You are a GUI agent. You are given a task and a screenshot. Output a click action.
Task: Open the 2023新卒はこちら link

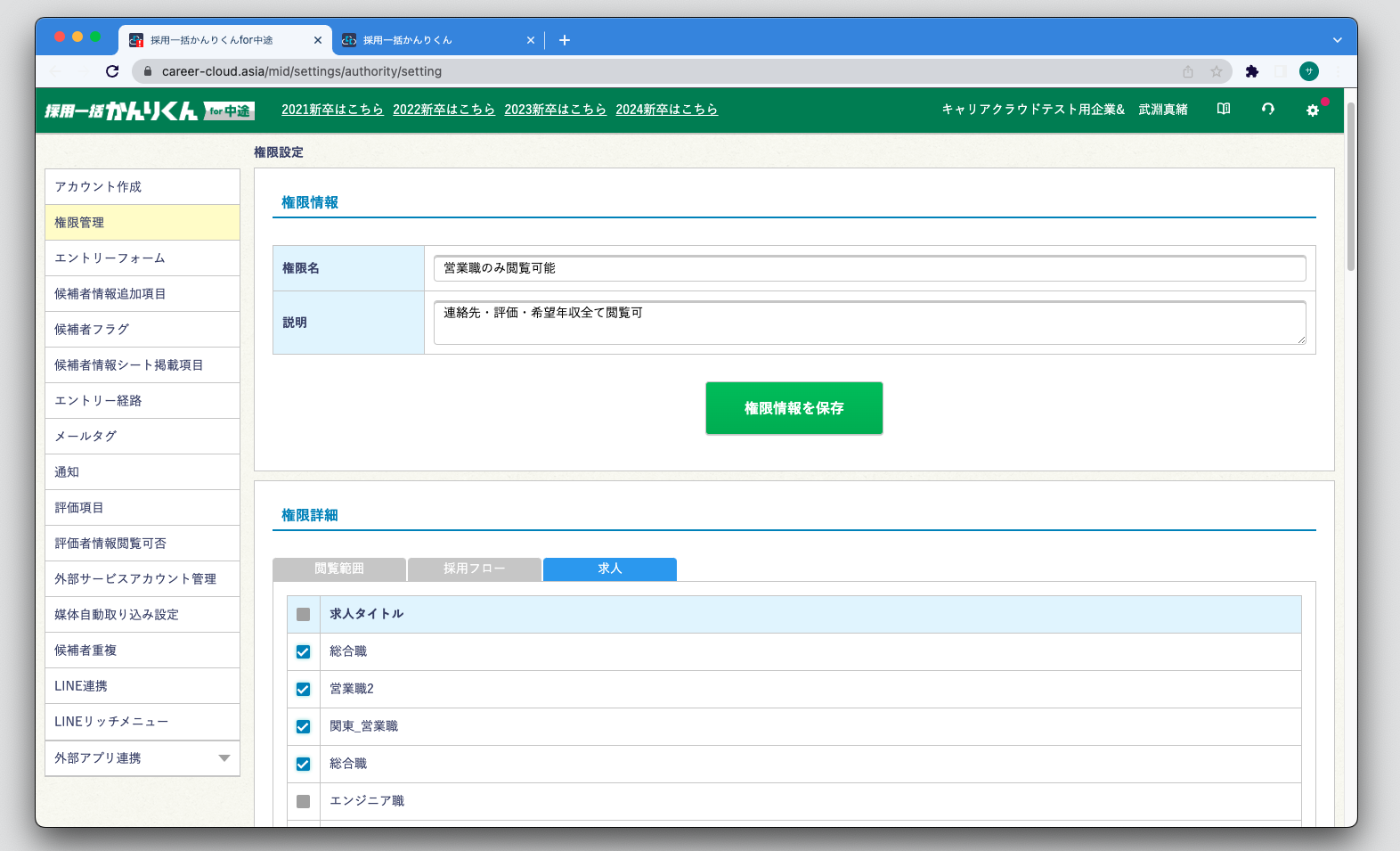pos(555,109)
